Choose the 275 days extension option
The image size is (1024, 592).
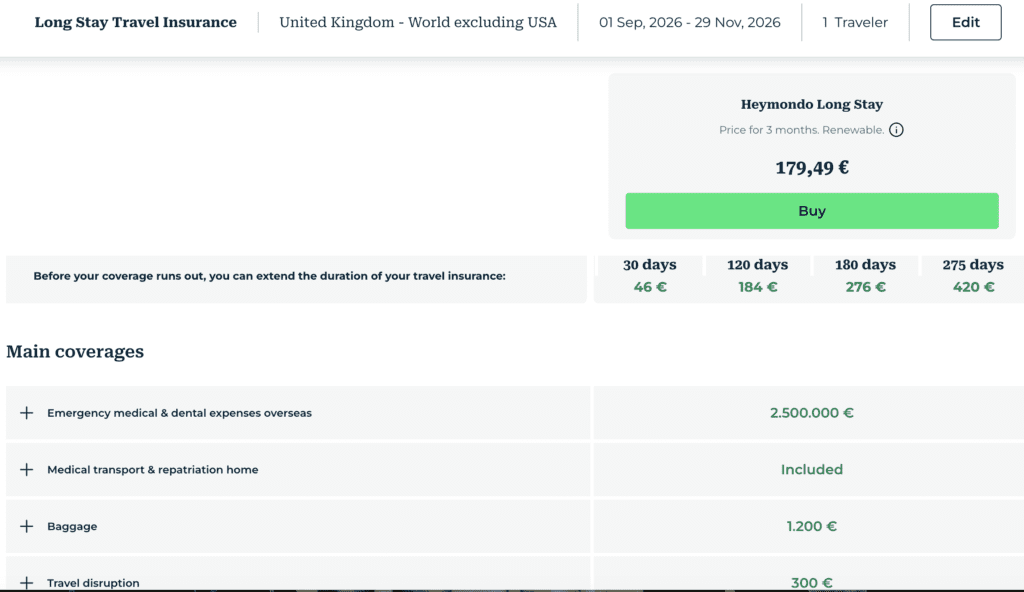point(972,276)
